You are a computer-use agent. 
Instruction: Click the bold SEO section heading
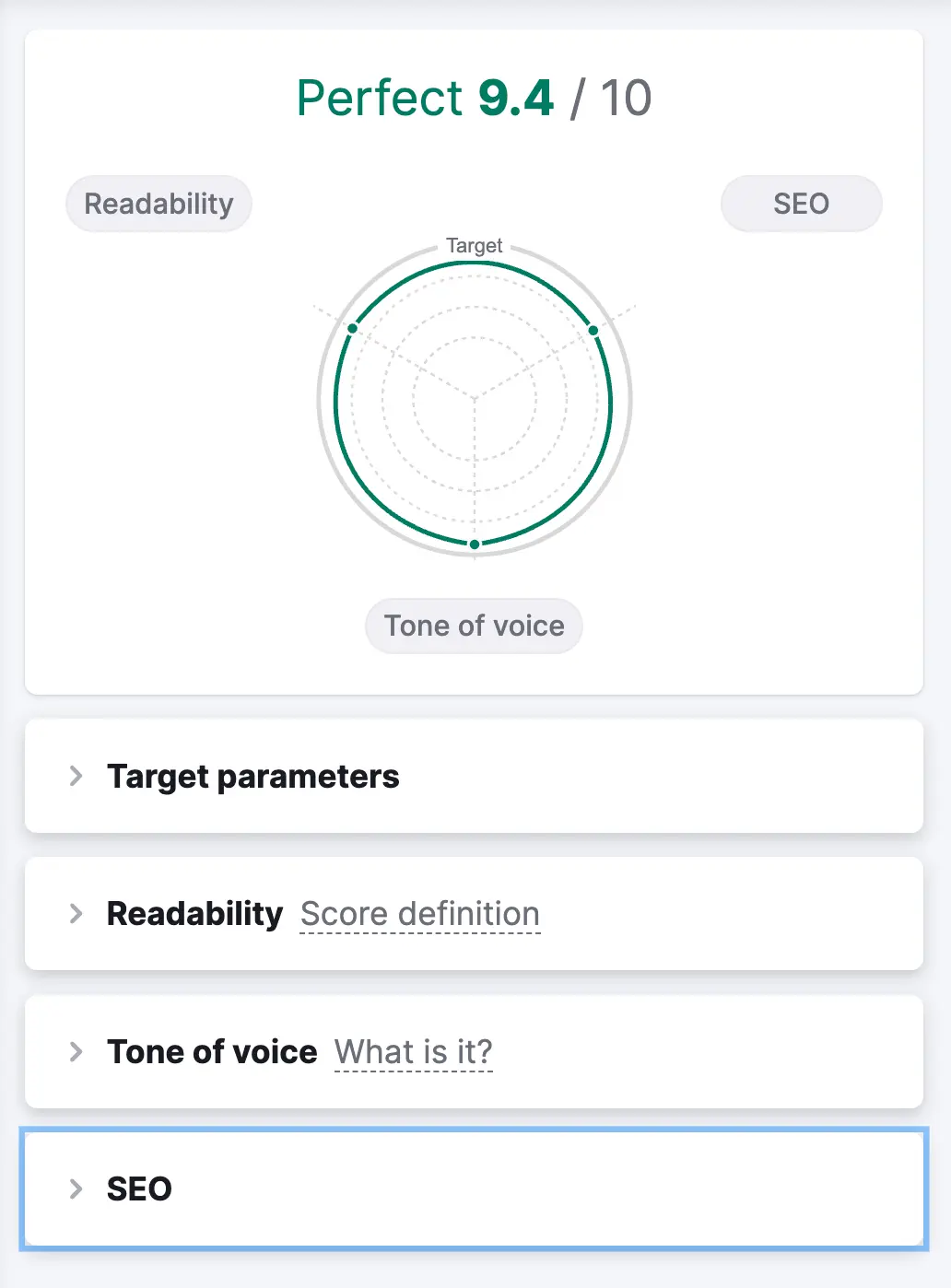[x=139, y=1188]
